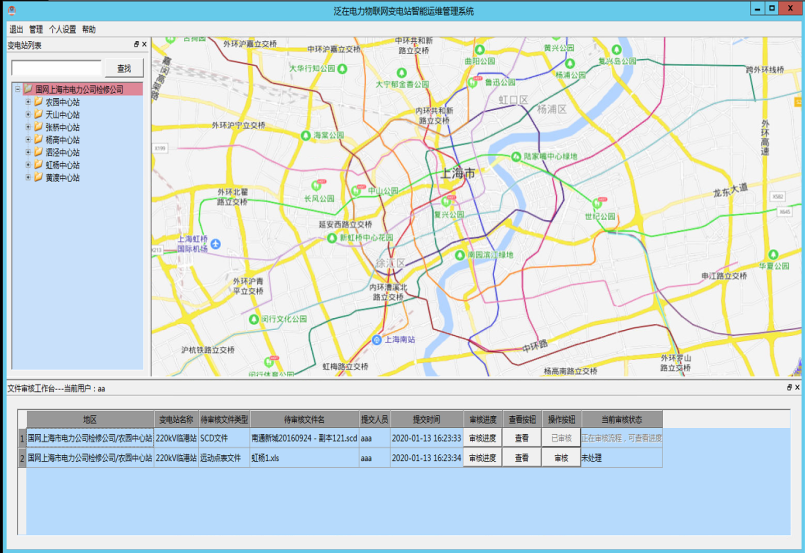The width and height of the screenshot is (805, 553).
Task: Expand the 农园中心站 tree node
Action: click(28, 102)
